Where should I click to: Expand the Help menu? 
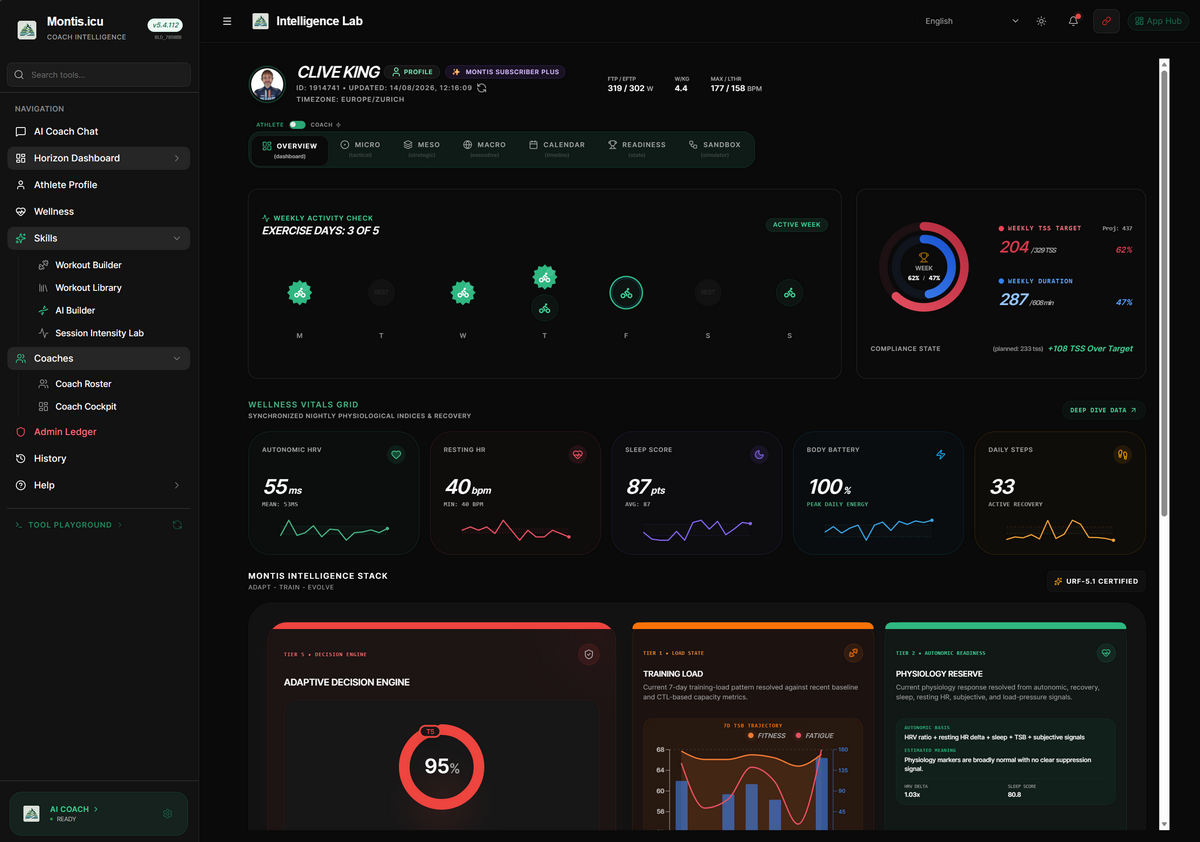(177, 485)
